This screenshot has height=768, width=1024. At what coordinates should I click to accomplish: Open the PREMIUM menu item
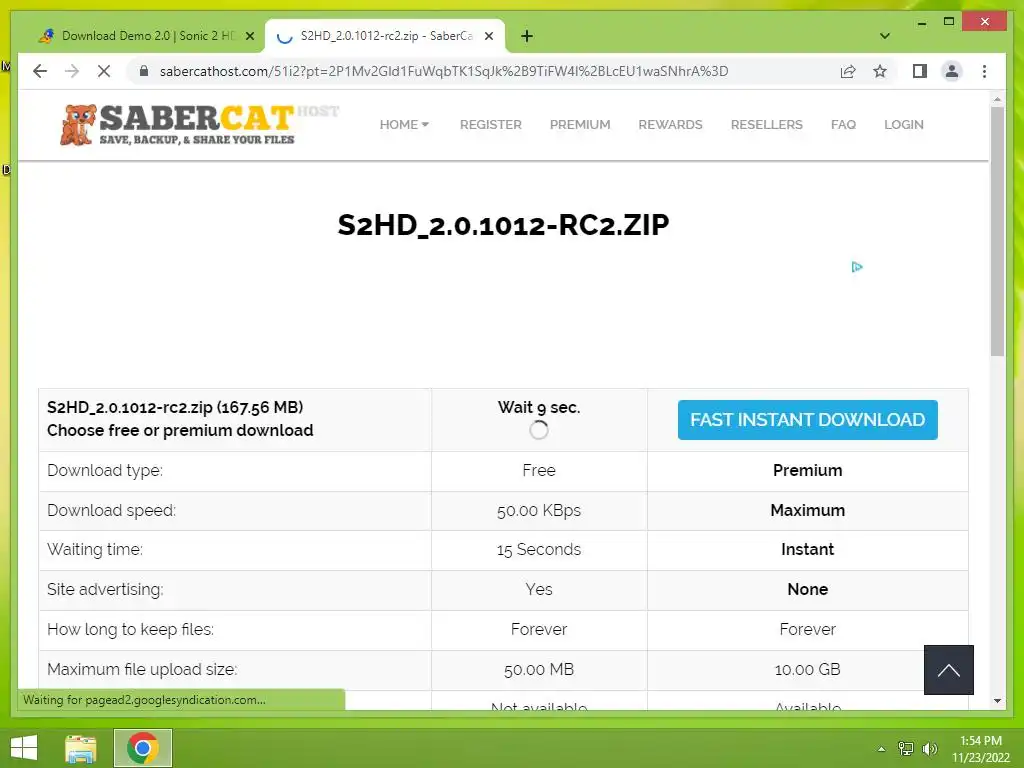[580, 124]
